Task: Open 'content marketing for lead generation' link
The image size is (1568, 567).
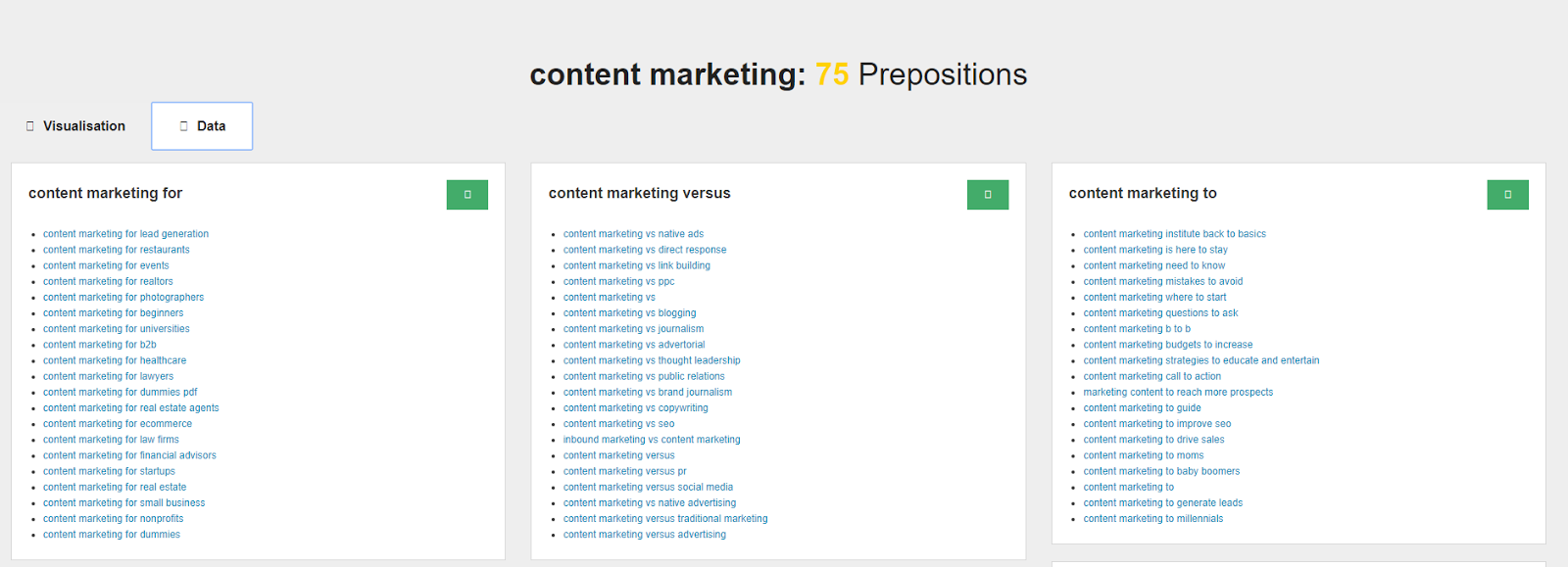Action: (125, 234)
